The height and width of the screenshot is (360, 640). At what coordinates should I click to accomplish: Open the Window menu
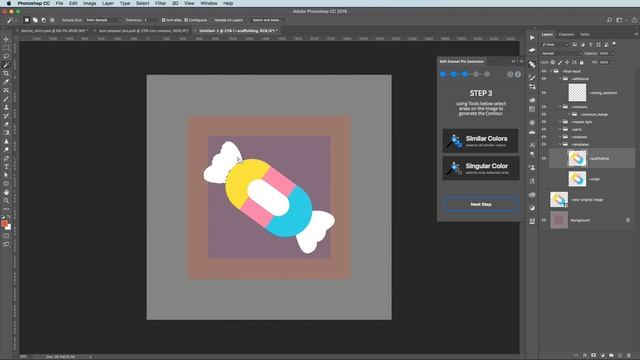(x=209, y=3)
